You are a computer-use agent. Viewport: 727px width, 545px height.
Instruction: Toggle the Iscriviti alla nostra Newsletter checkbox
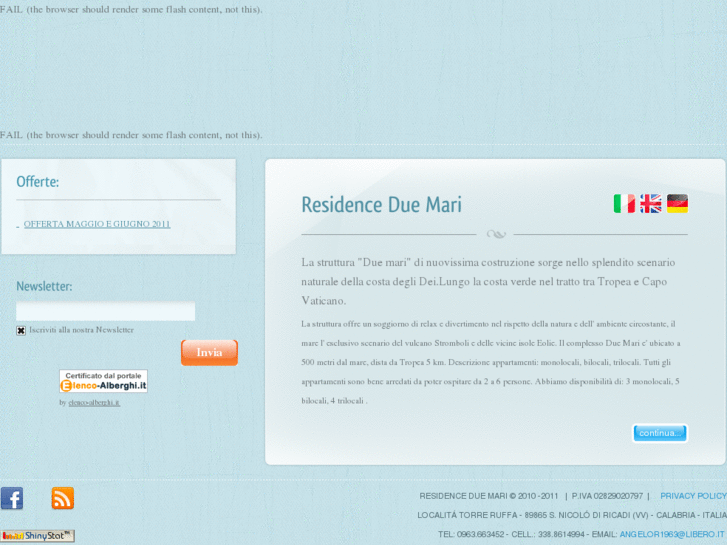click(21, 330)
